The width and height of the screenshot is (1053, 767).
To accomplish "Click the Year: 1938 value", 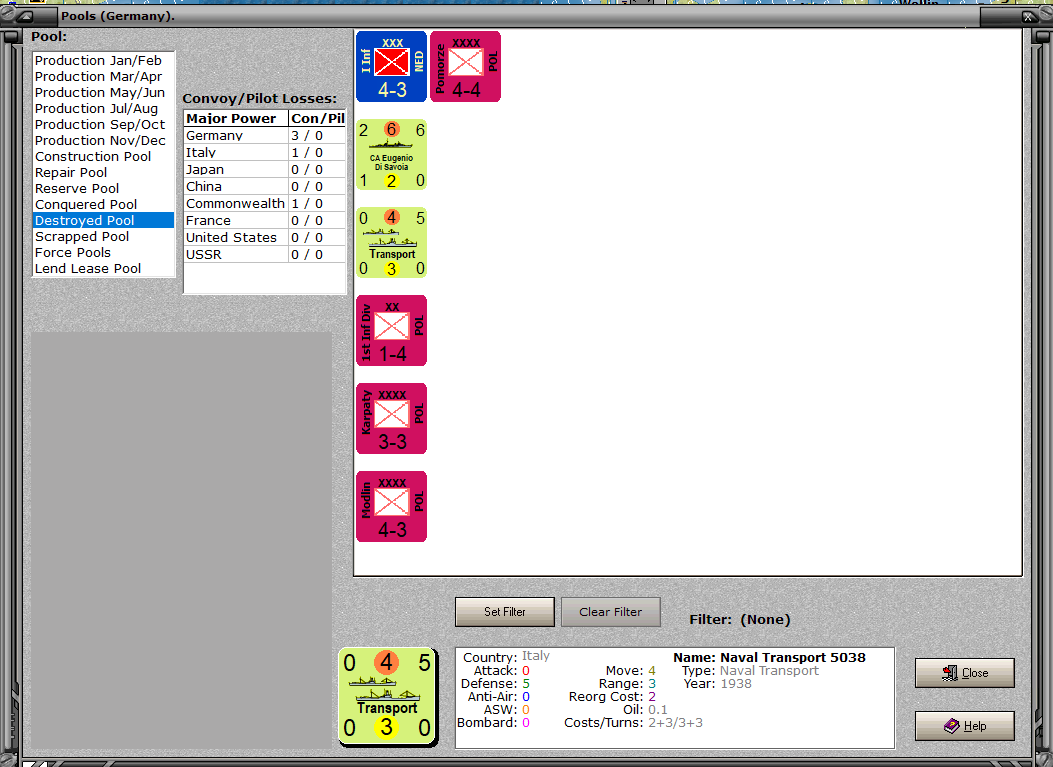I will click(x=736, y=684).
